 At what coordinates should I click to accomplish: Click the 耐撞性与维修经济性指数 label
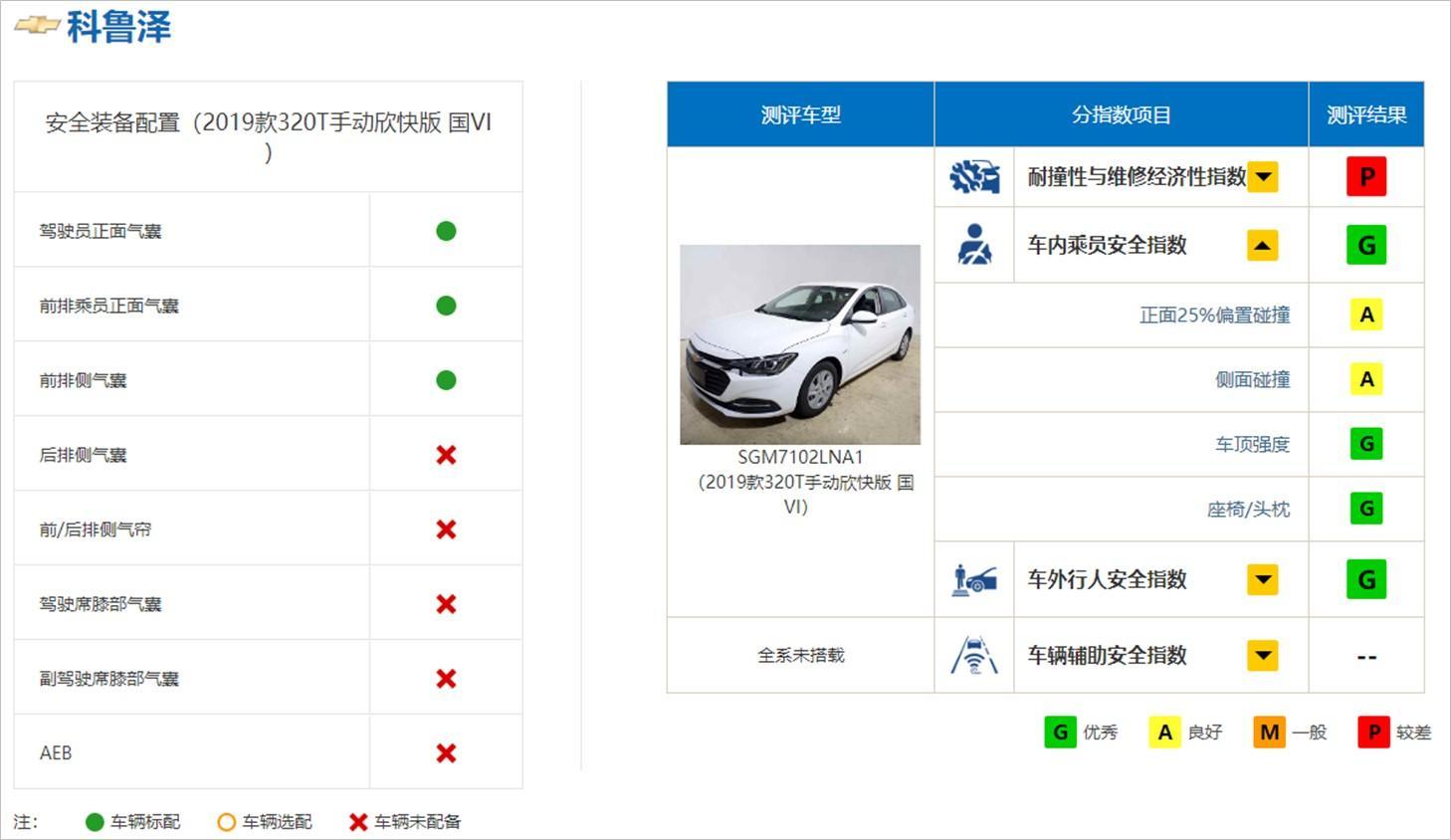tap(1137, 177)
